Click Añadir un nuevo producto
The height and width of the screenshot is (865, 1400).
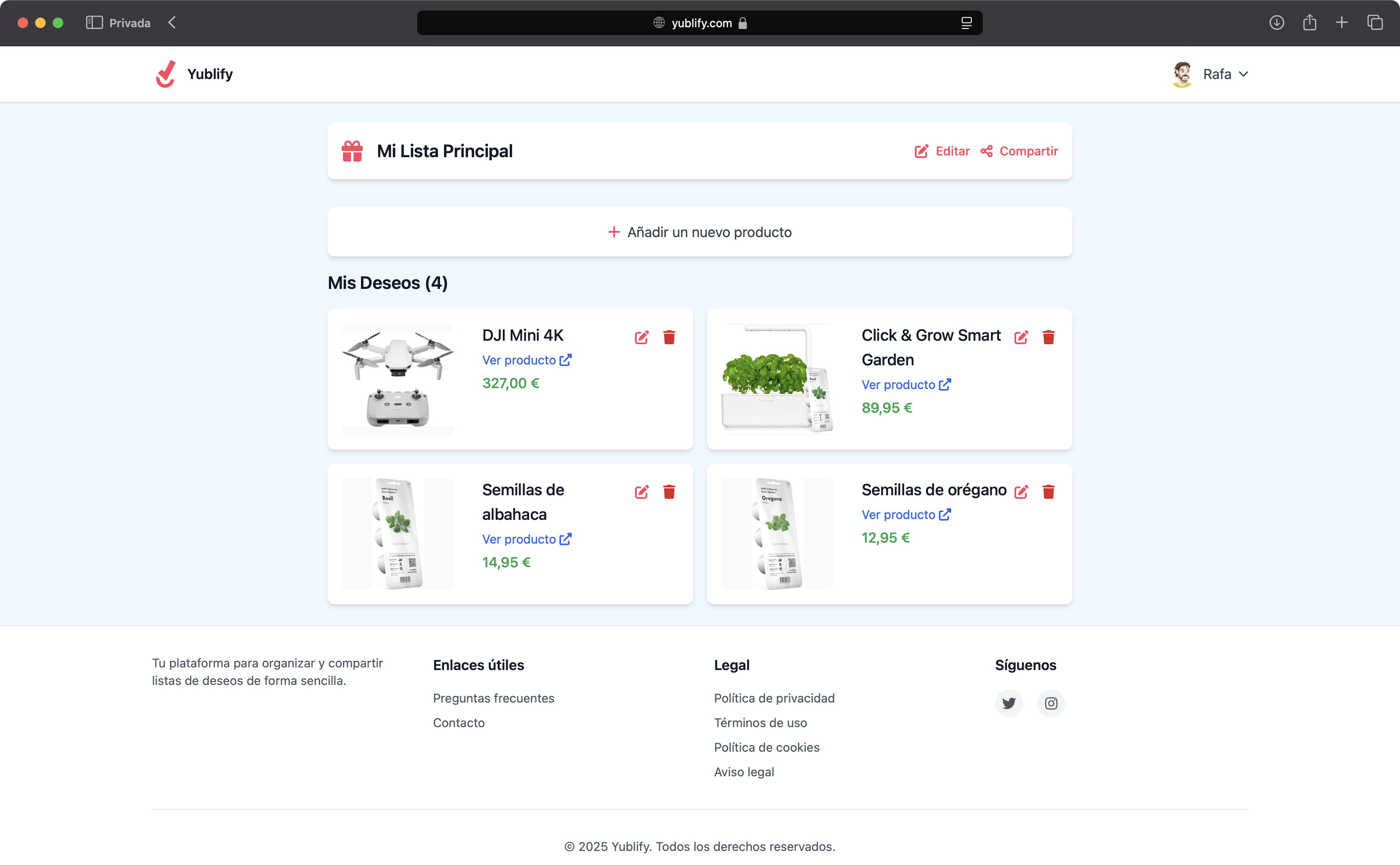coord(699,232)
